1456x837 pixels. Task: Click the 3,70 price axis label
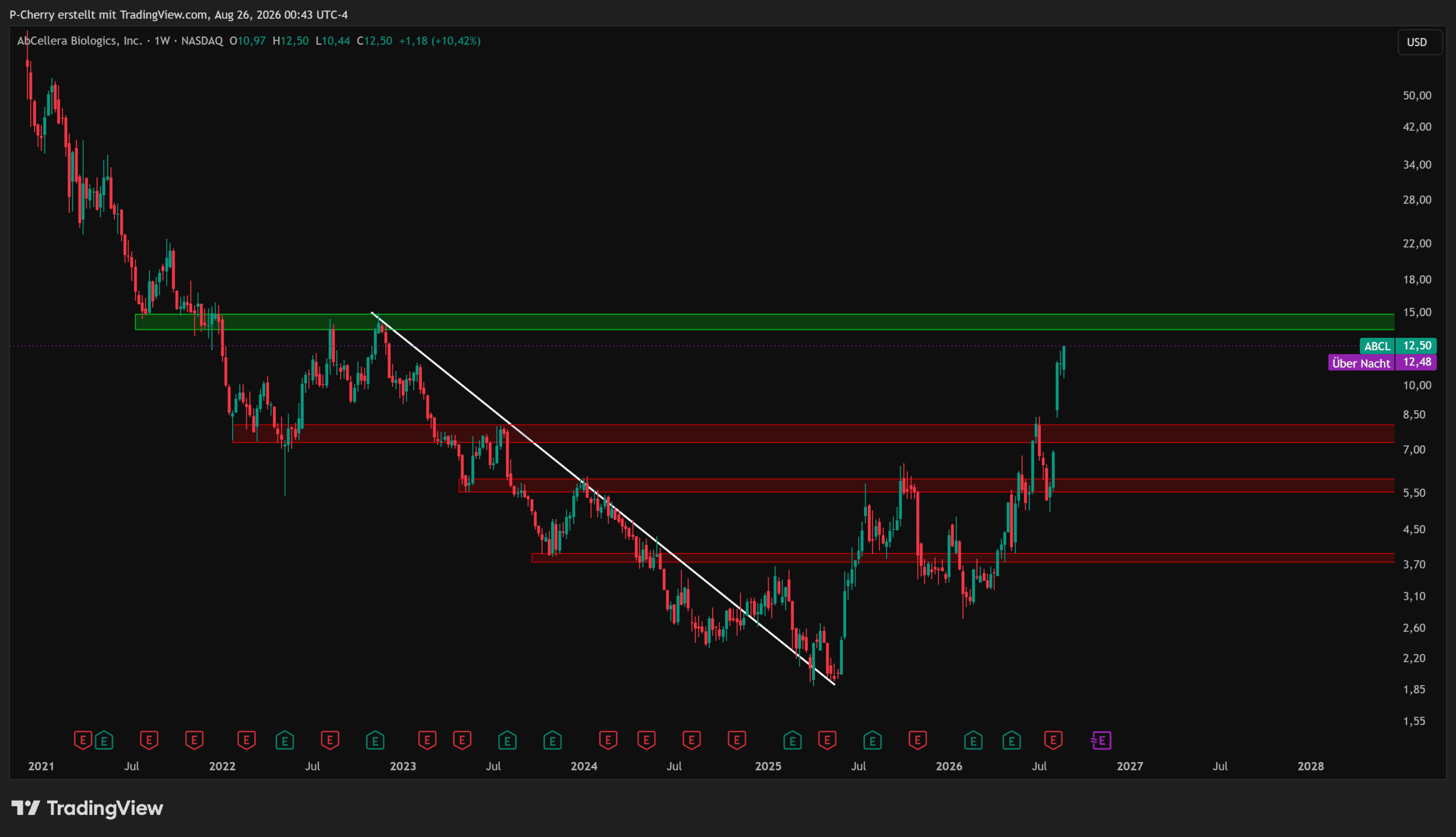1414,565
